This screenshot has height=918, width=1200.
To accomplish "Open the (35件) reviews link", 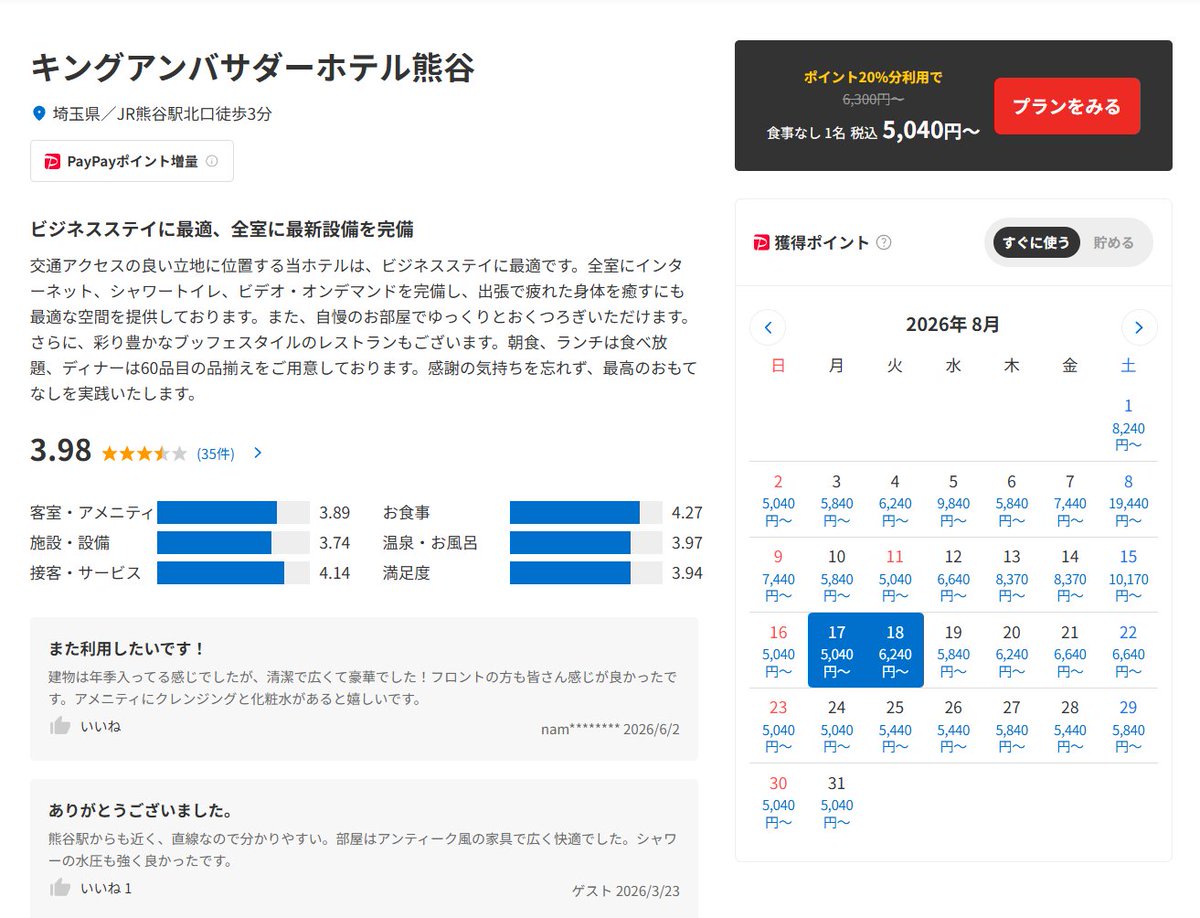I will [215, 453].
